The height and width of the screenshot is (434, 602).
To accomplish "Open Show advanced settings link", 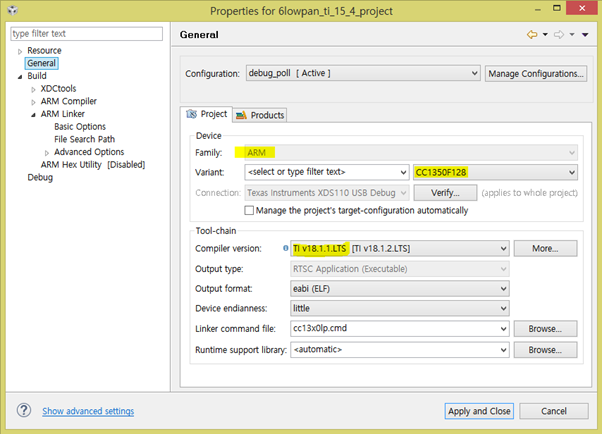I will (88, 411).
